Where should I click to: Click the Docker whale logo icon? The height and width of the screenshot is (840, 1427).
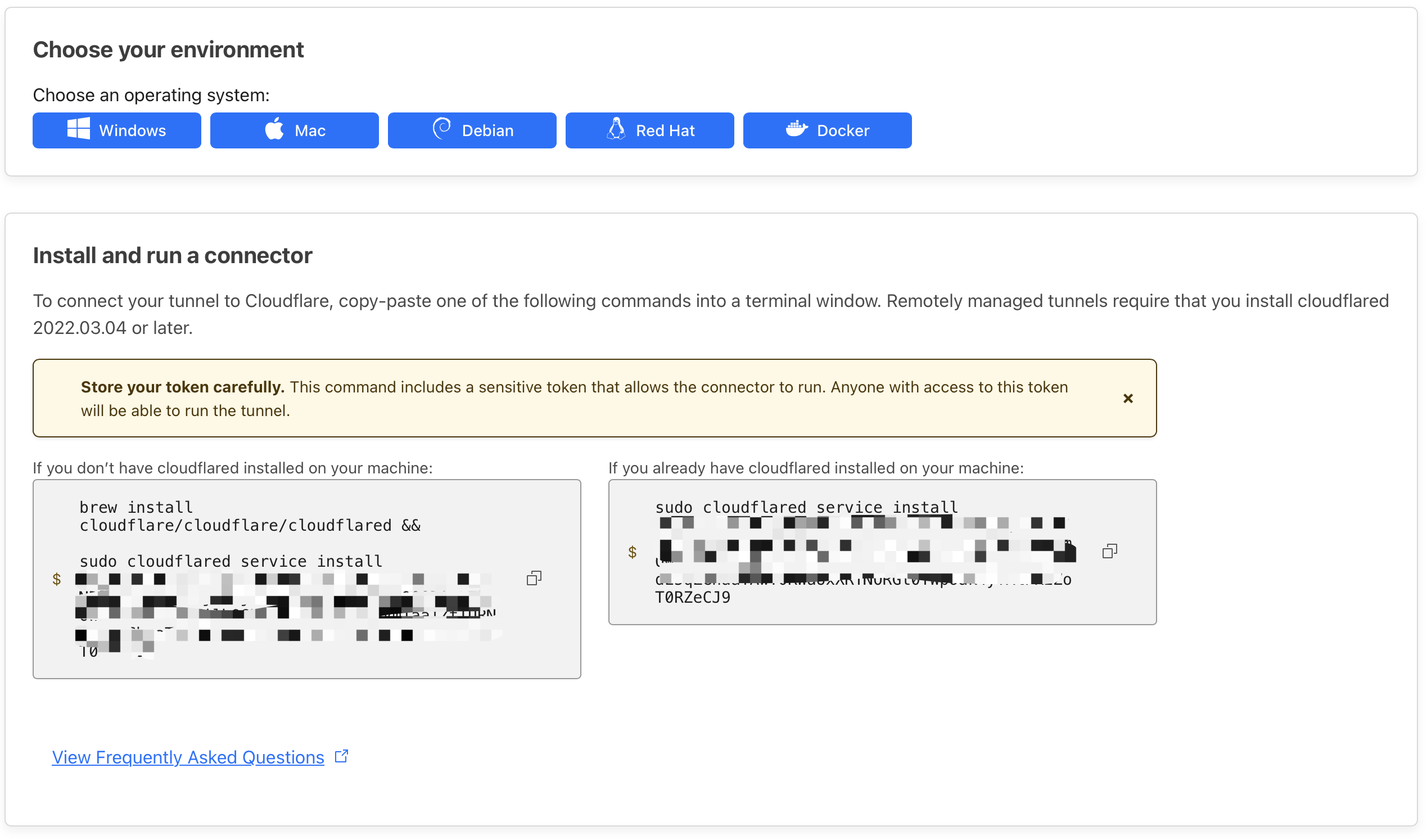pos(796,130)
